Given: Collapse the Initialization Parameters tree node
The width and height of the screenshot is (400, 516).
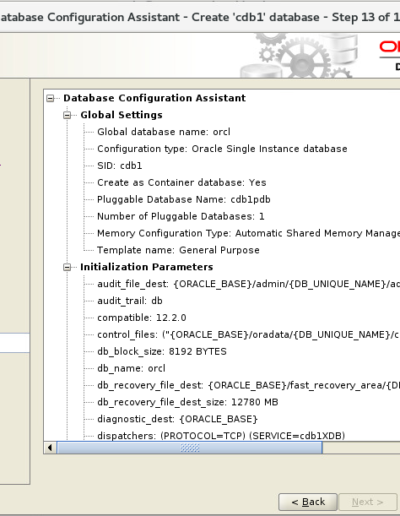Looking at the screenshot, I should pos(67,267).
